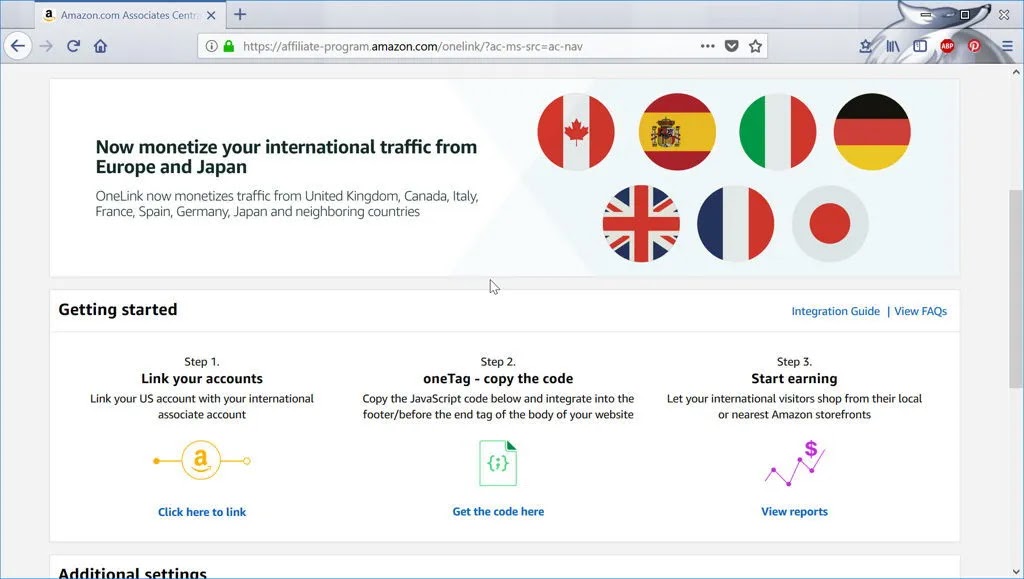1024x579 pixels.
Task: Toggle the sidebar view icon
Action: [920, 46]
